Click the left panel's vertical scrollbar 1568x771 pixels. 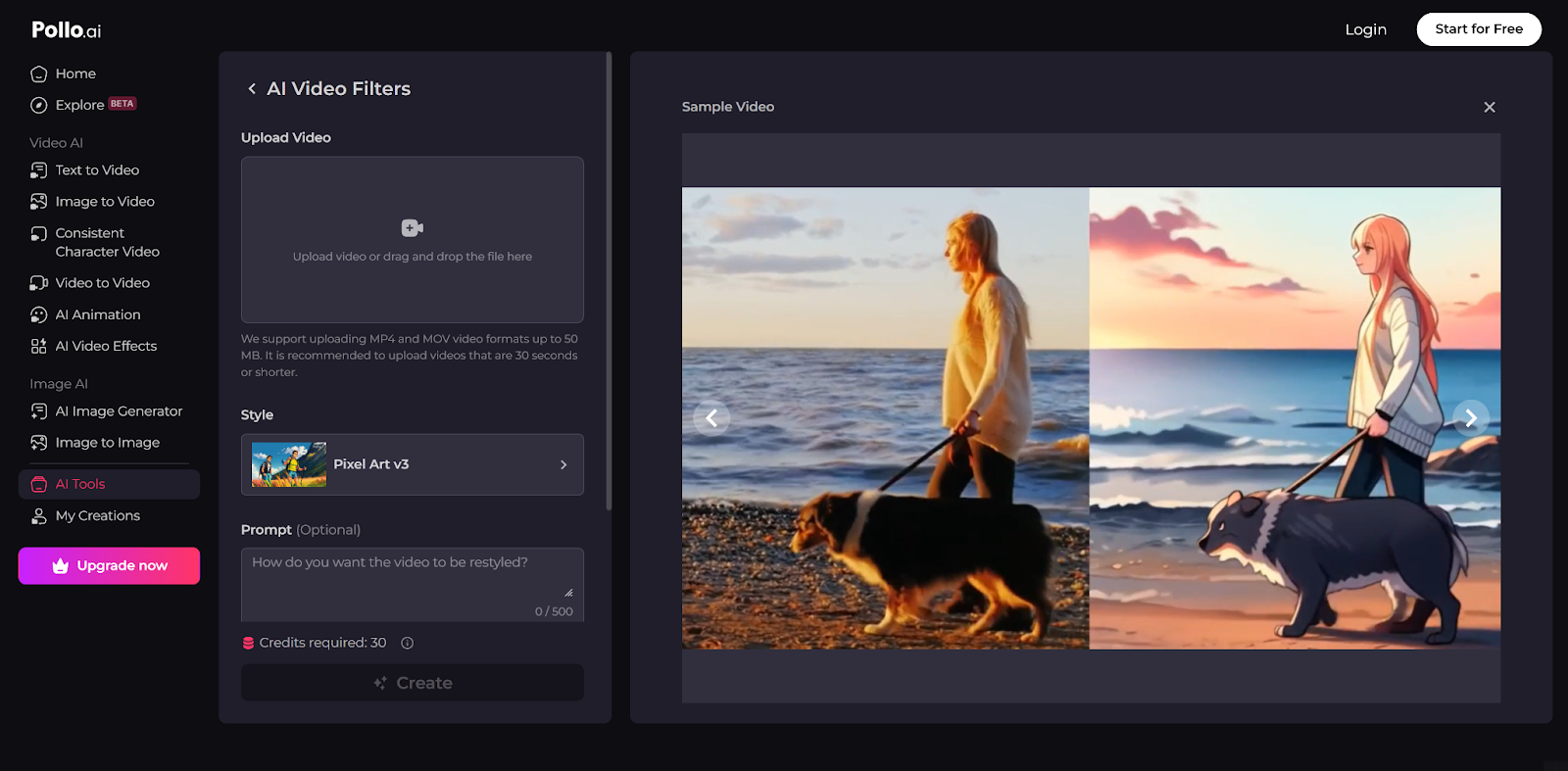point(609,284)
